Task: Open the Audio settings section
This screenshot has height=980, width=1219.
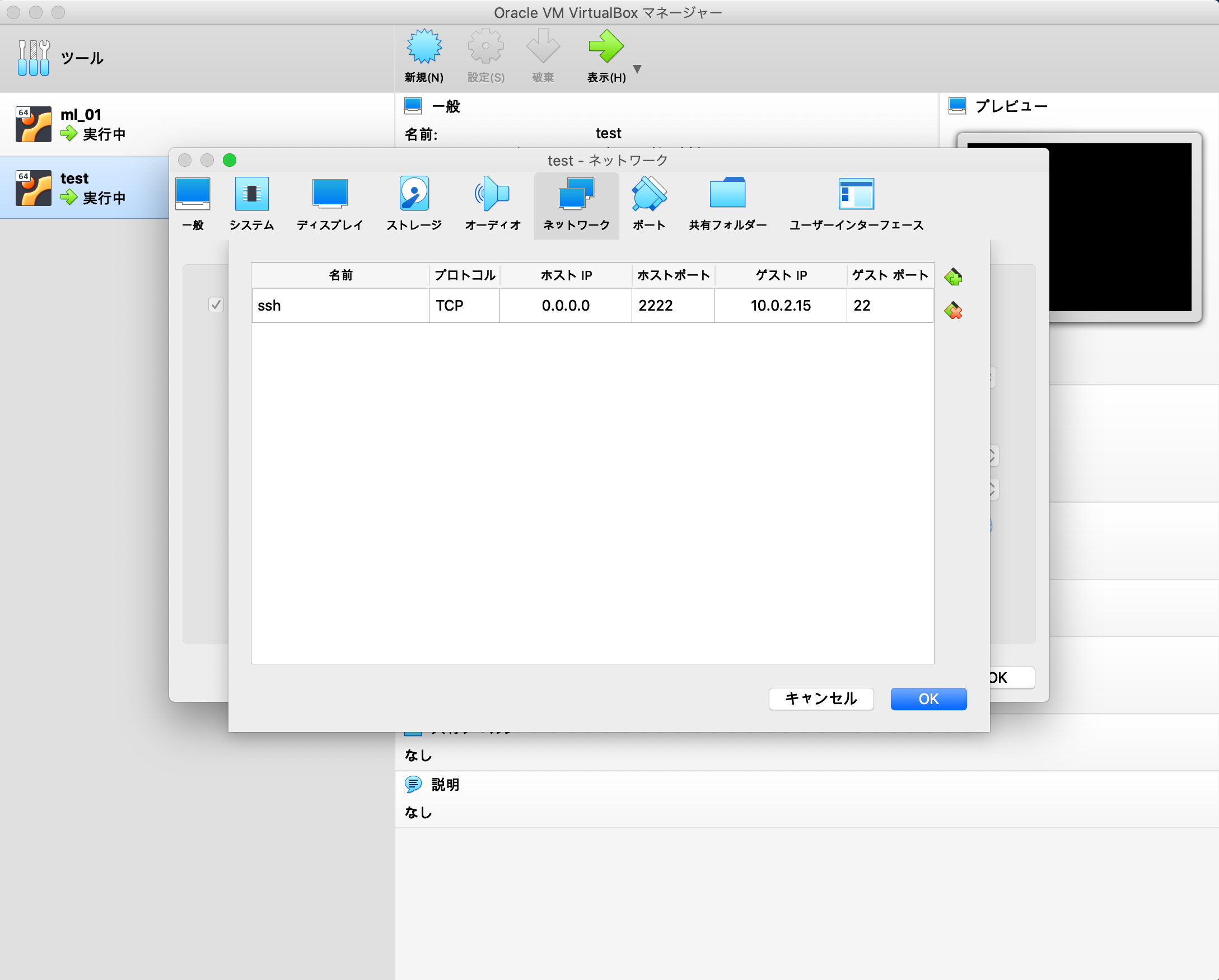Action: pyautogui.click(x=492, y=205)
